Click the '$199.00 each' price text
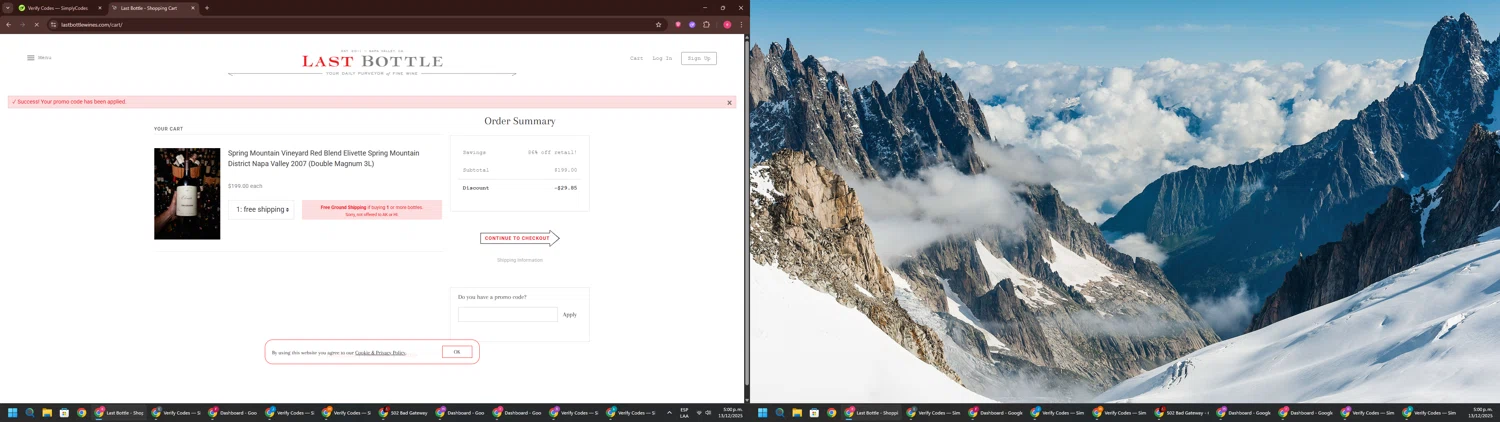Screen dimensions: 1500x422 click(x=245, y=186)
